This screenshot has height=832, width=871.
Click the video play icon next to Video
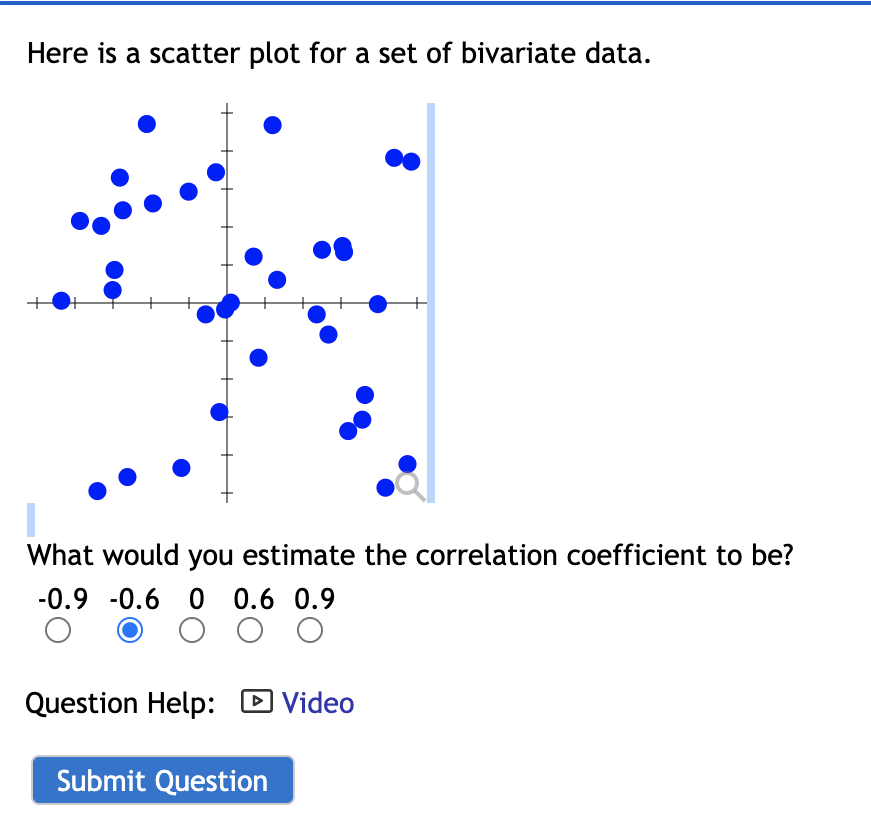[256, 702]
